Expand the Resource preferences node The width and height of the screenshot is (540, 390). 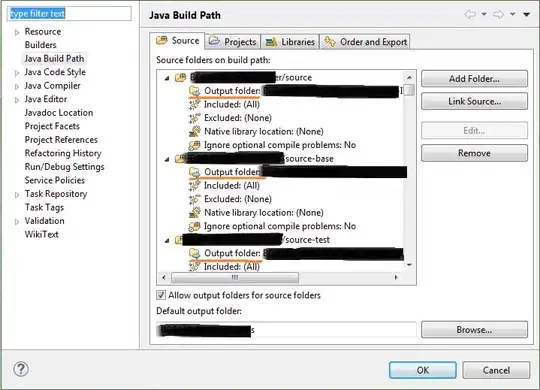point(17,32)
